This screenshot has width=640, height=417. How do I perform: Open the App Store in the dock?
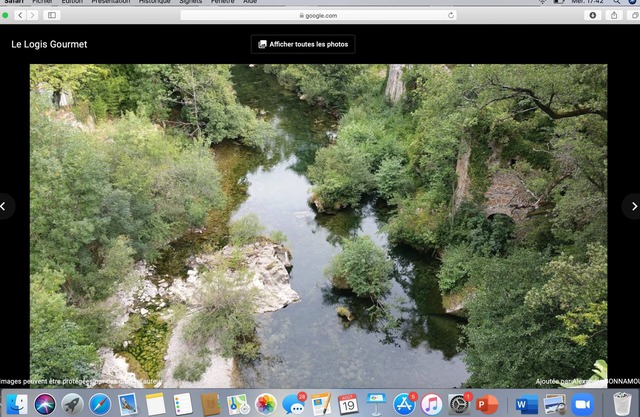[x=404, y=404]
